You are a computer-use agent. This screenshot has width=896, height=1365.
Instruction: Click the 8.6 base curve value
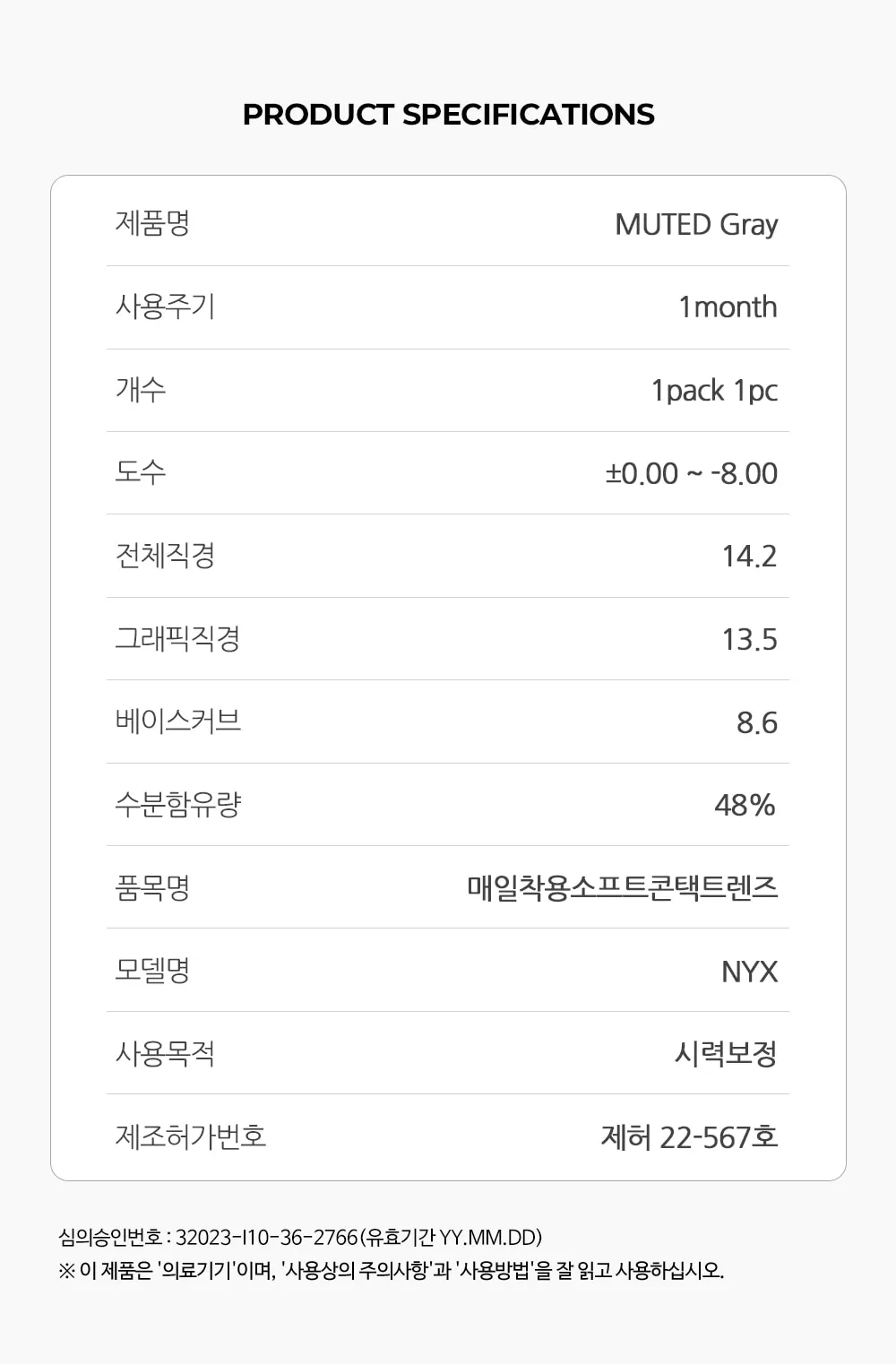pyautogui.click(x=756, y=722)
